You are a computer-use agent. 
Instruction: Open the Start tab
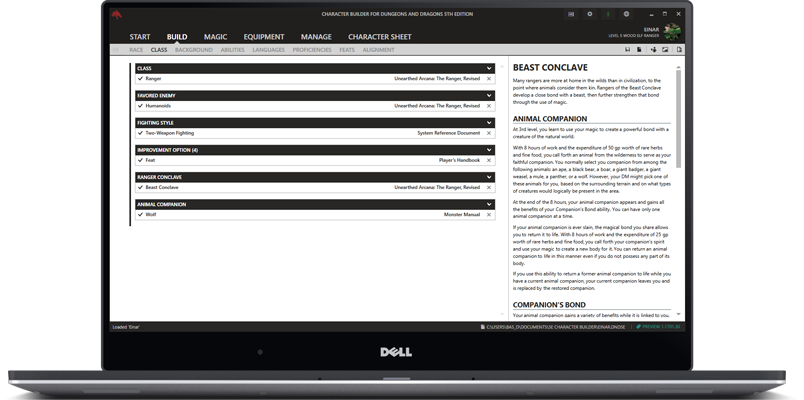(140, 37)
